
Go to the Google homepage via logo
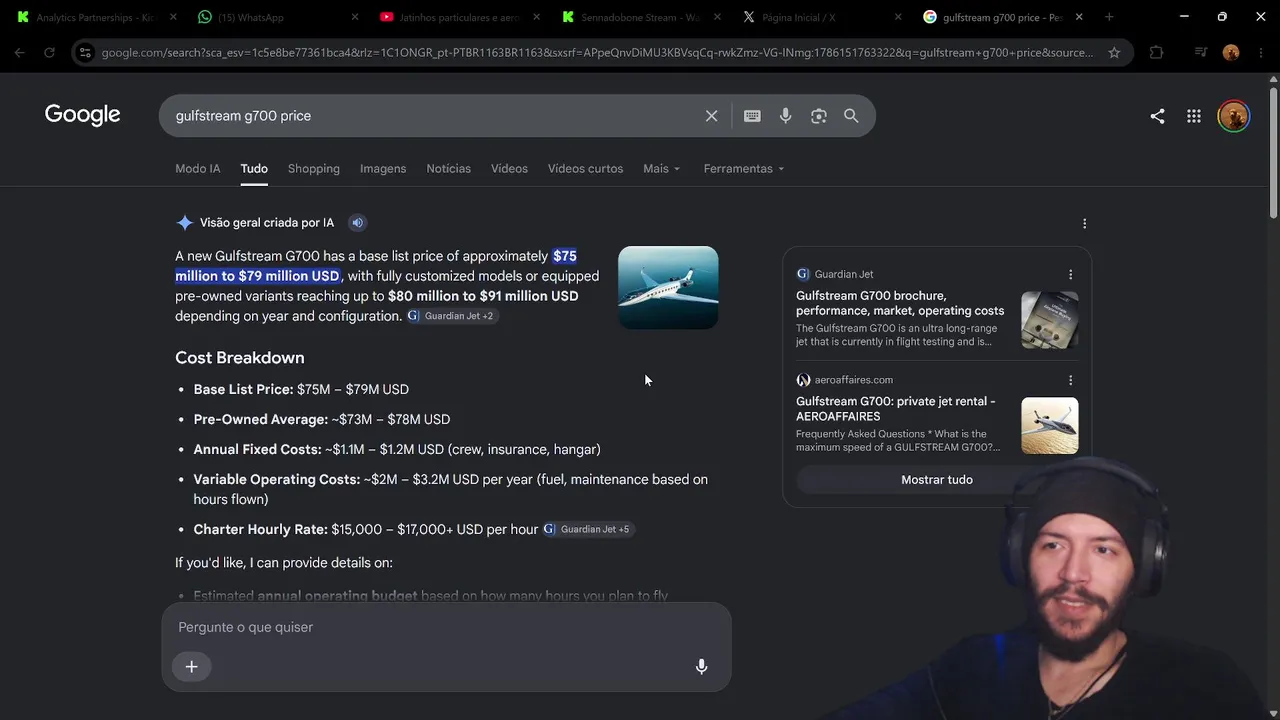[x=82, y=115]
